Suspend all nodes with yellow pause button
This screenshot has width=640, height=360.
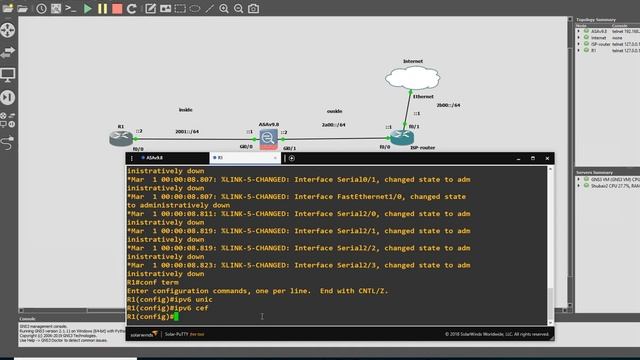click(x=102, y=8)
